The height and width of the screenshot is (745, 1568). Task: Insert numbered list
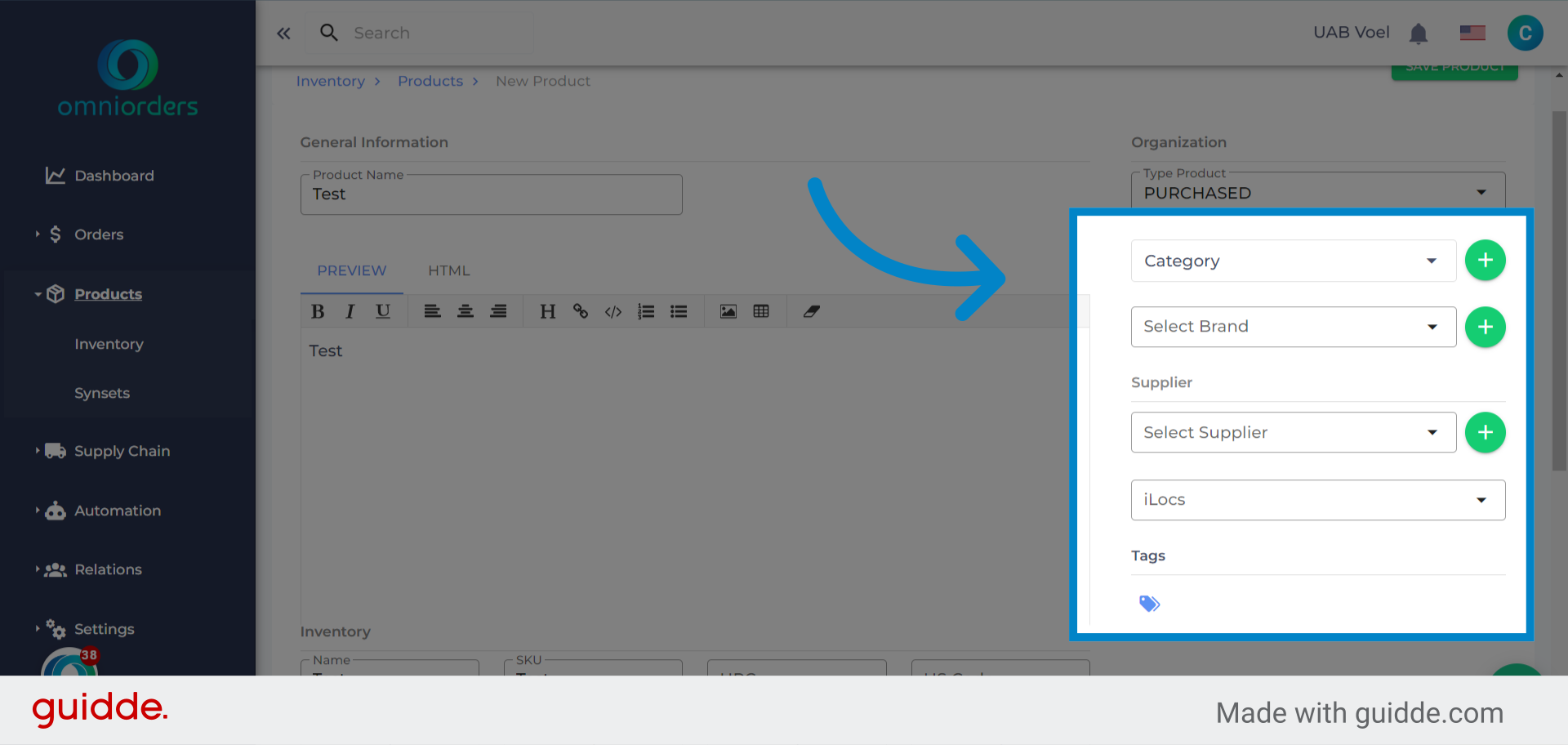(646, 311)
